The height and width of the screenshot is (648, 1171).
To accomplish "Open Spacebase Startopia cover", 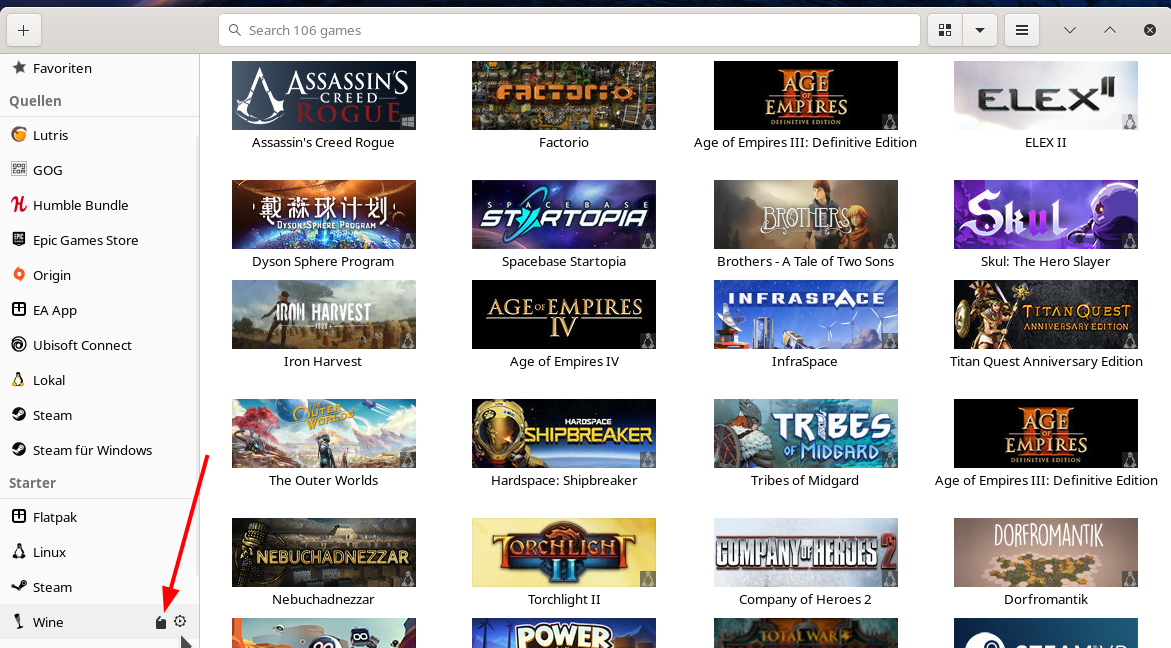I will (x=564, y=214).
